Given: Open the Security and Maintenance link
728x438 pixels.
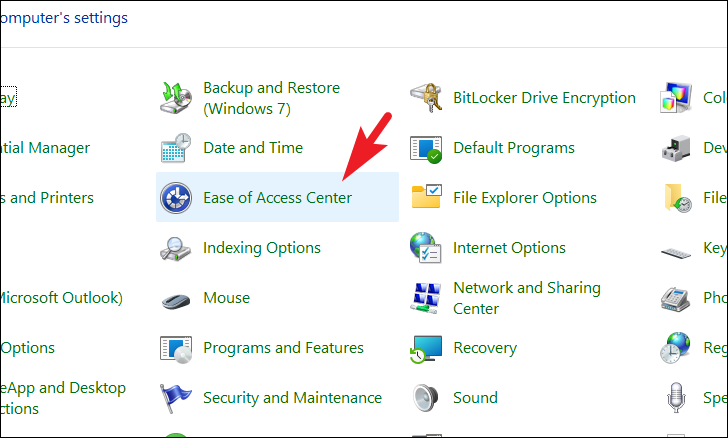Looking at the screenshot, I should coord(292,398).
